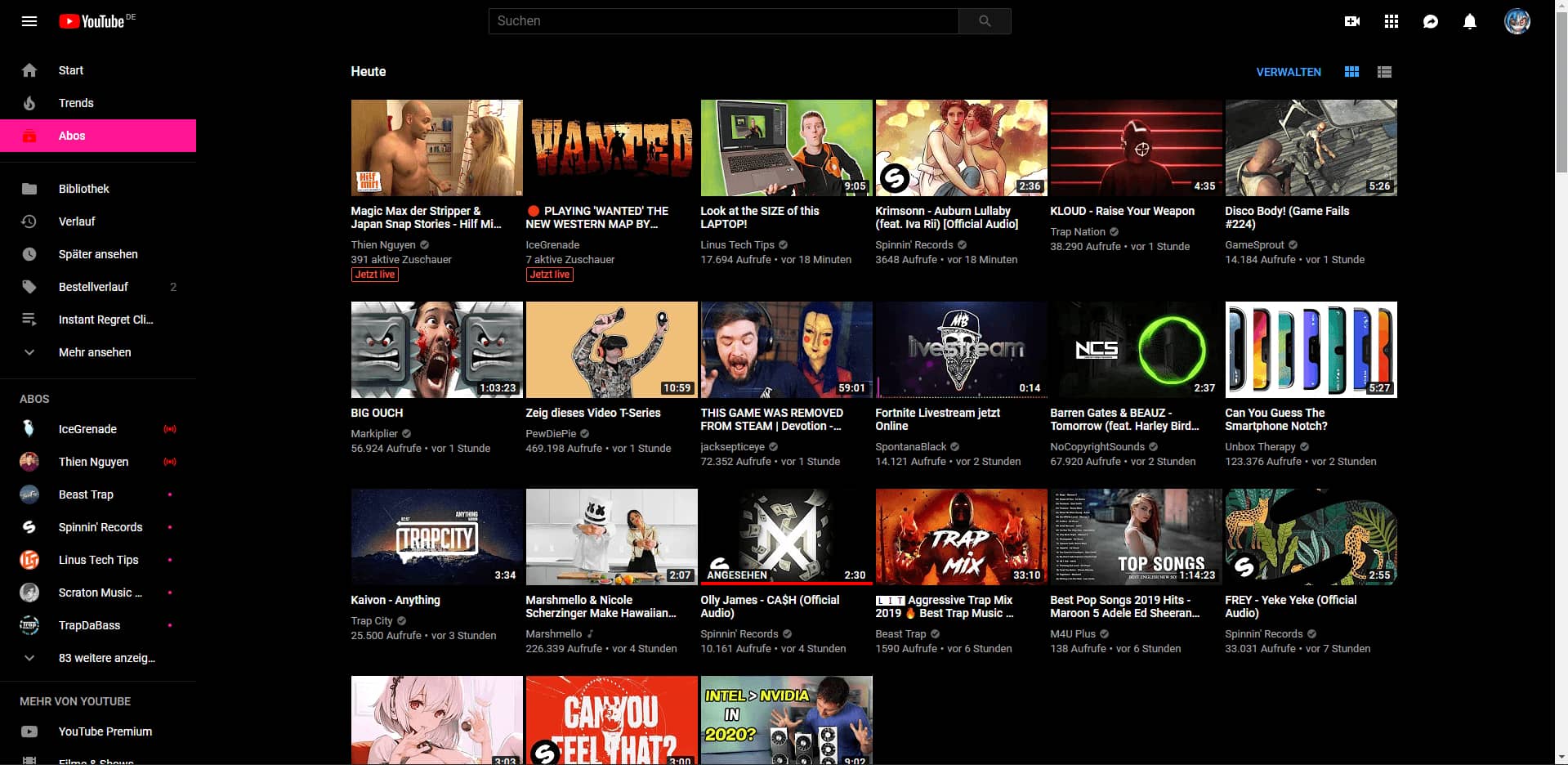Open the Marshmello & Nicole Scherzinger thumbnail
This screenshot has height=765, width=1568.
pyautogui.click(x=611, y=537)
